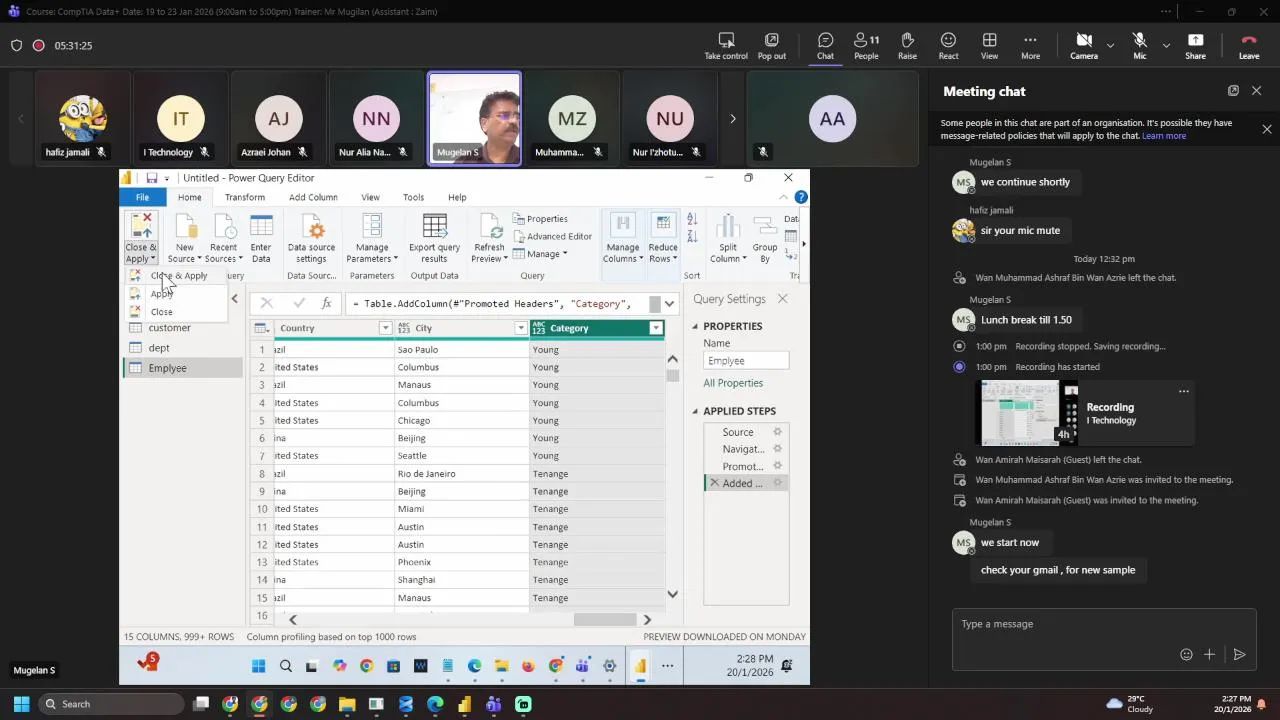Open the City column filter dropdown
This screenshot has height=720, width=1280.
coord(520,328)
